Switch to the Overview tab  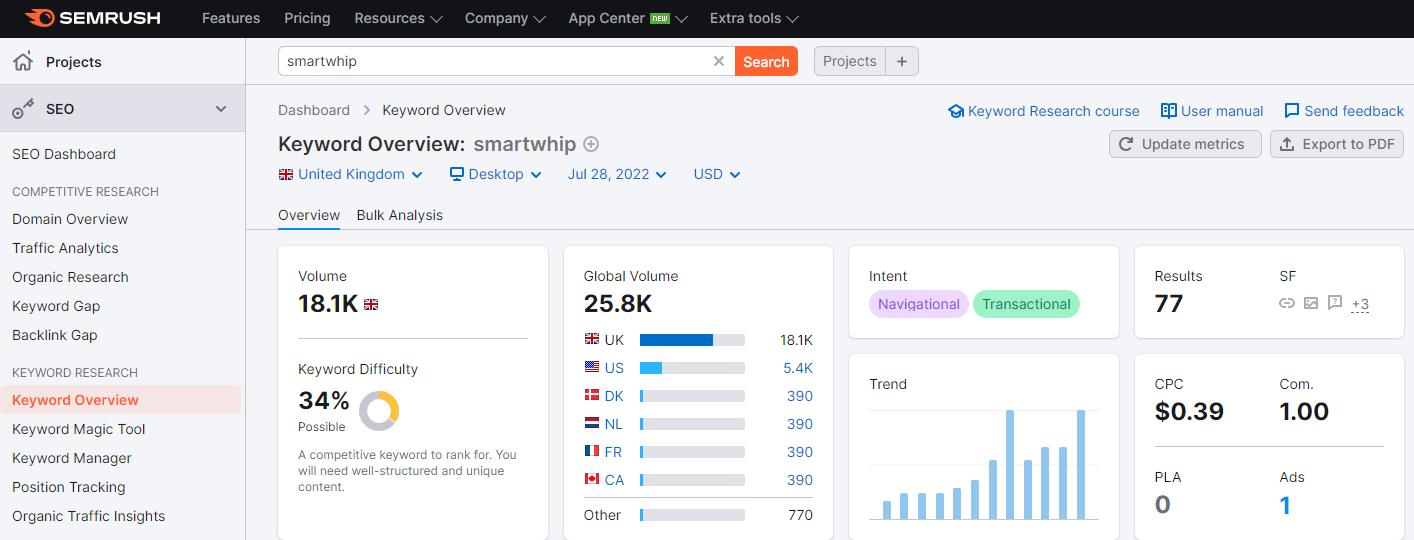309,215
